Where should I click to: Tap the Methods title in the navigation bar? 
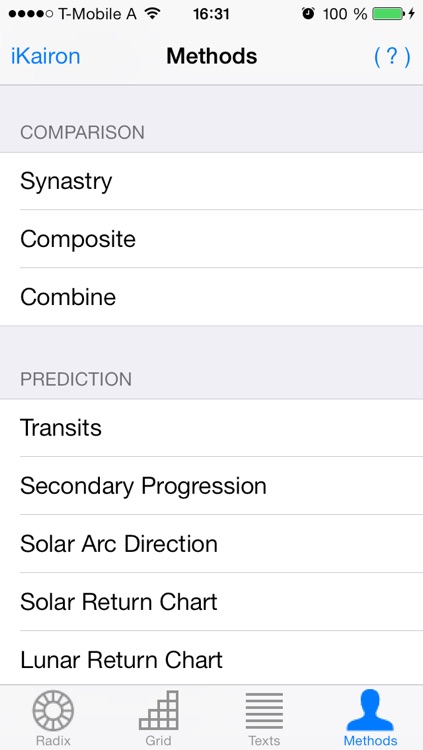coord(212,56)
